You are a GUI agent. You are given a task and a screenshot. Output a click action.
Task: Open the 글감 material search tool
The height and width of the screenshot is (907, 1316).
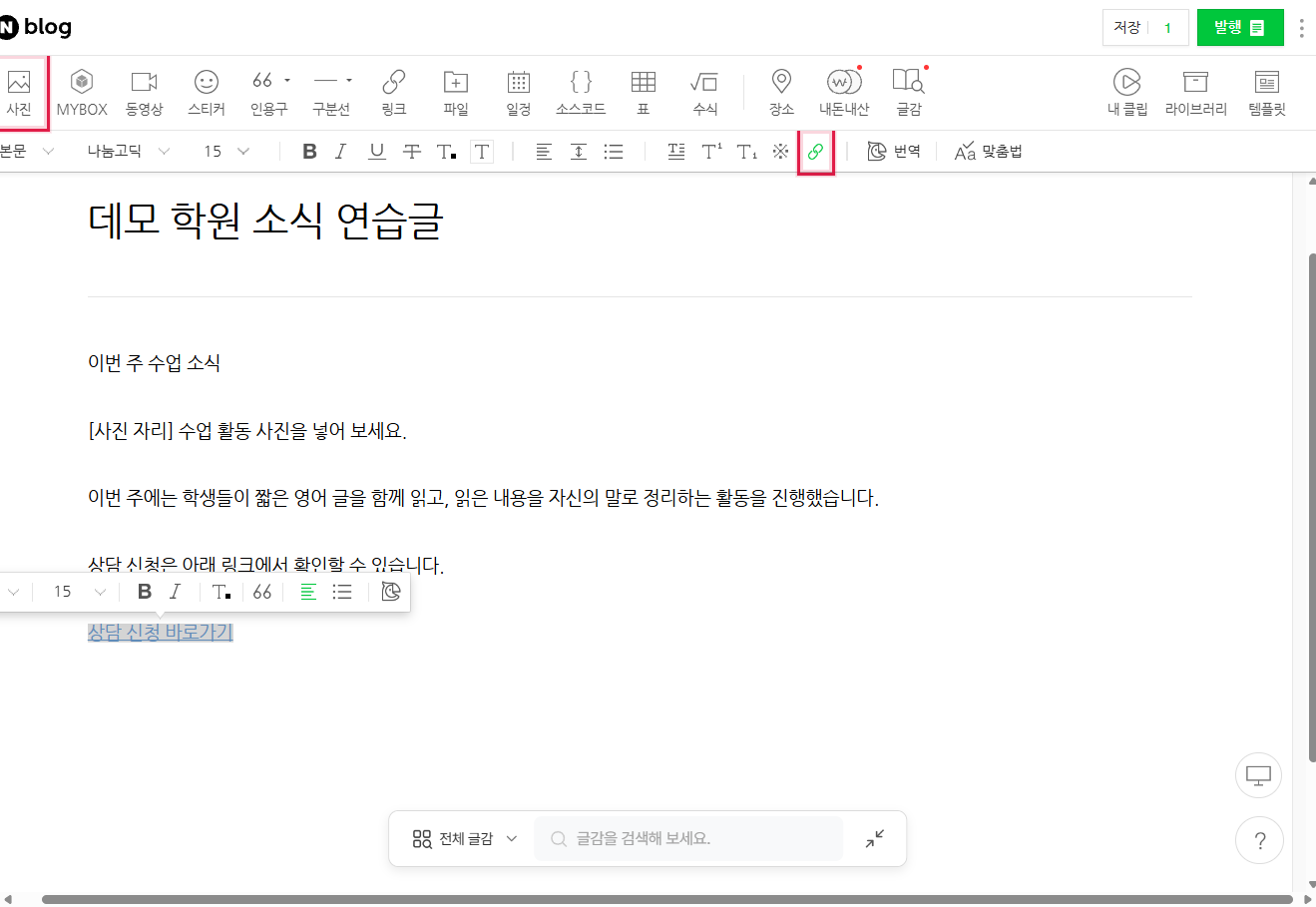click(x=909, y=93)
